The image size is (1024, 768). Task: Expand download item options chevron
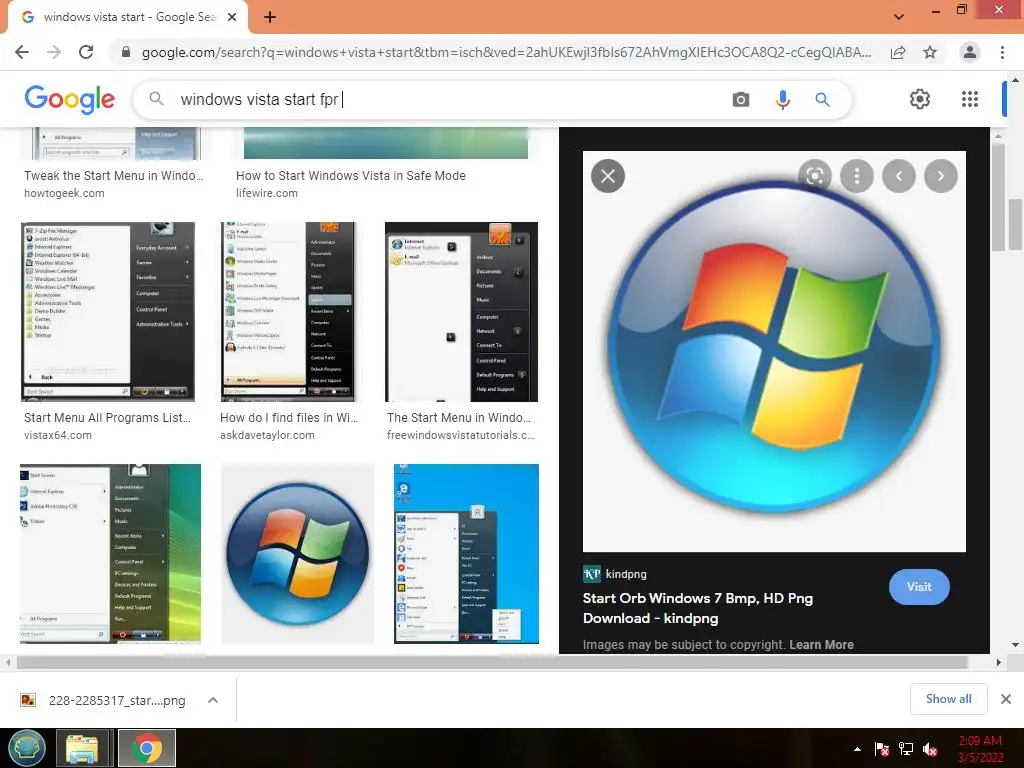point(213,700)
